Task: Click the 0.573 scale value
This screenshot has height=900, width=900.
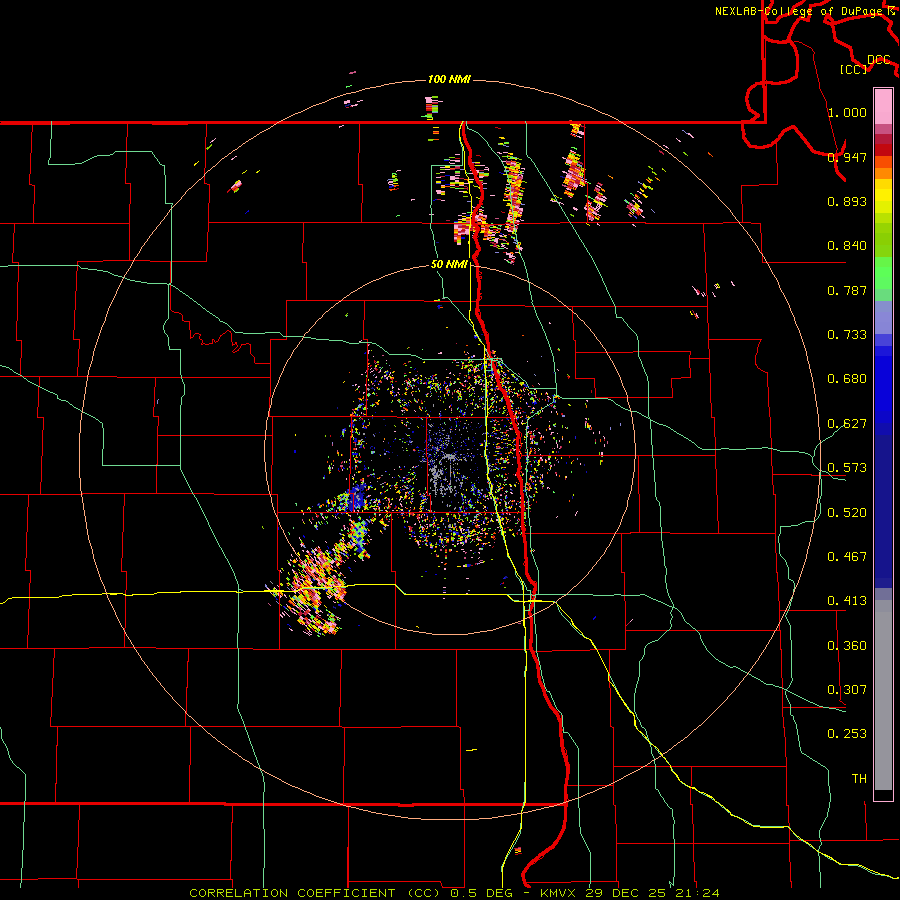Action: (x=847, y=468)
